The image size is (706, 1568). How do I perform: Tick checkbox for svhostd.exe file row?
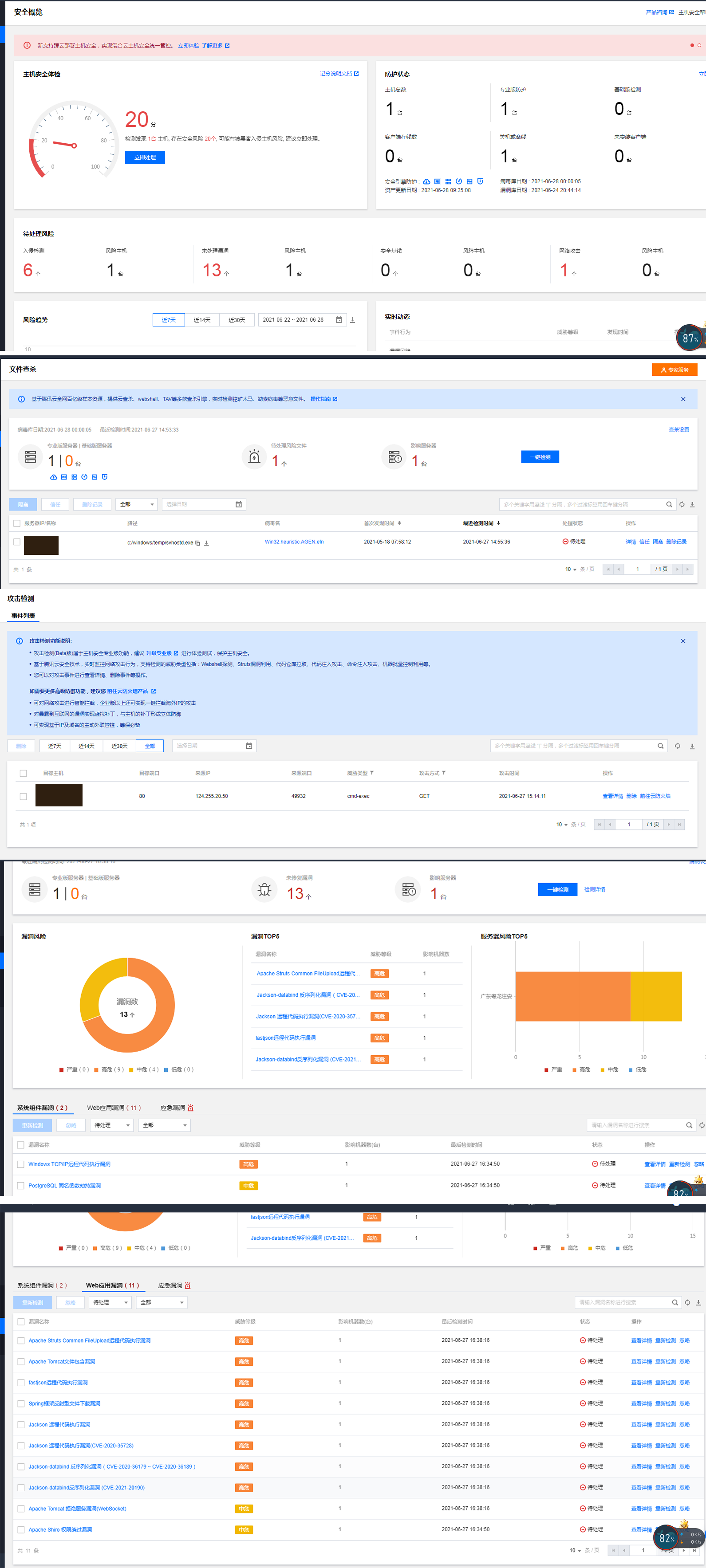(17, 542)
